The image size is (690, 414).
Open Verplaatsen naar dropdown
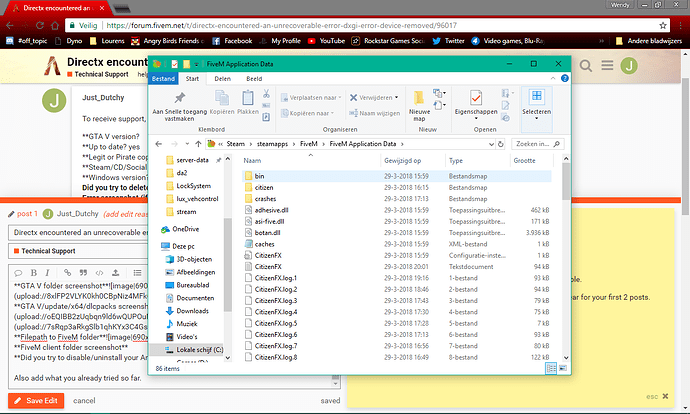coord(311,97)
